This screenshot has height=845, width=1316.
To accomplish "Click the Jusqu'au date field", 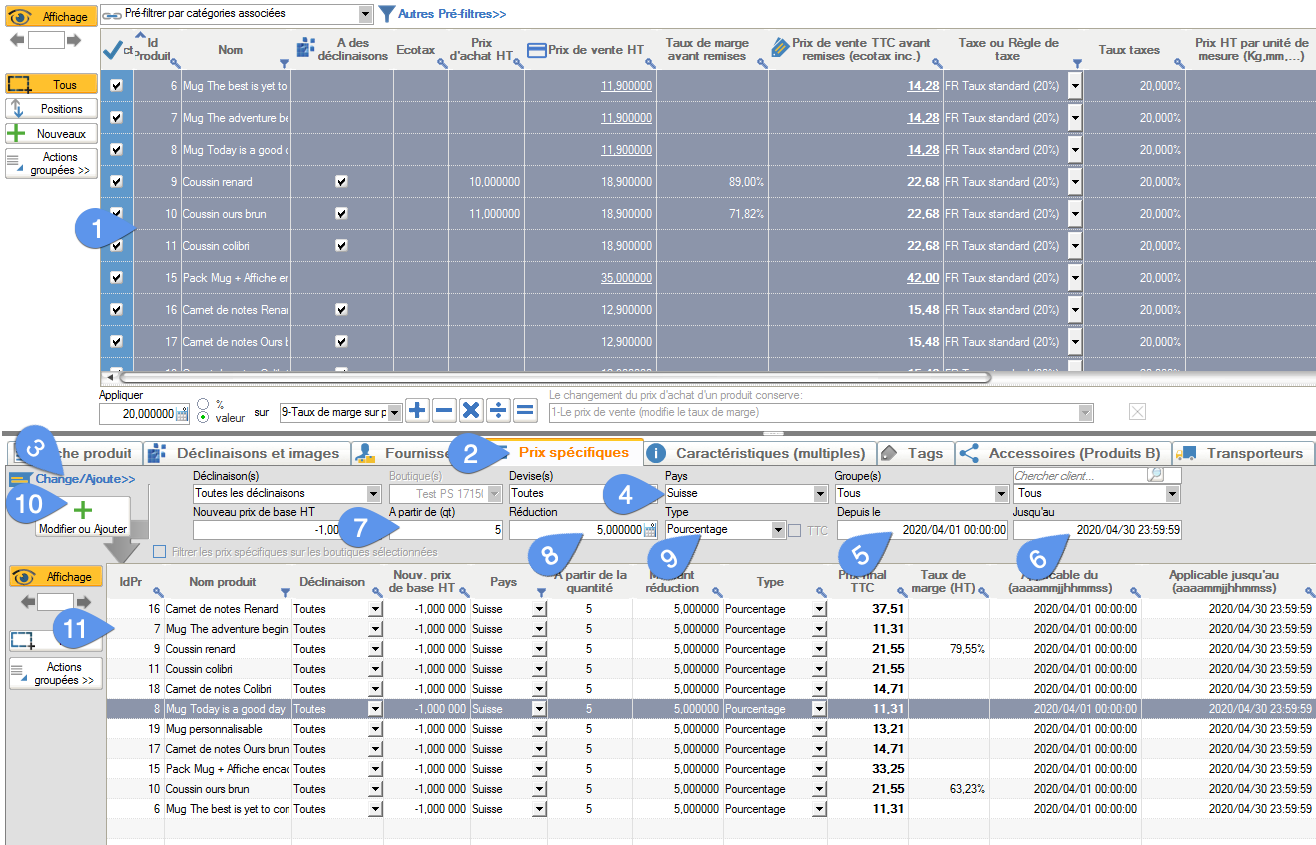I will tap(1097, 530).
